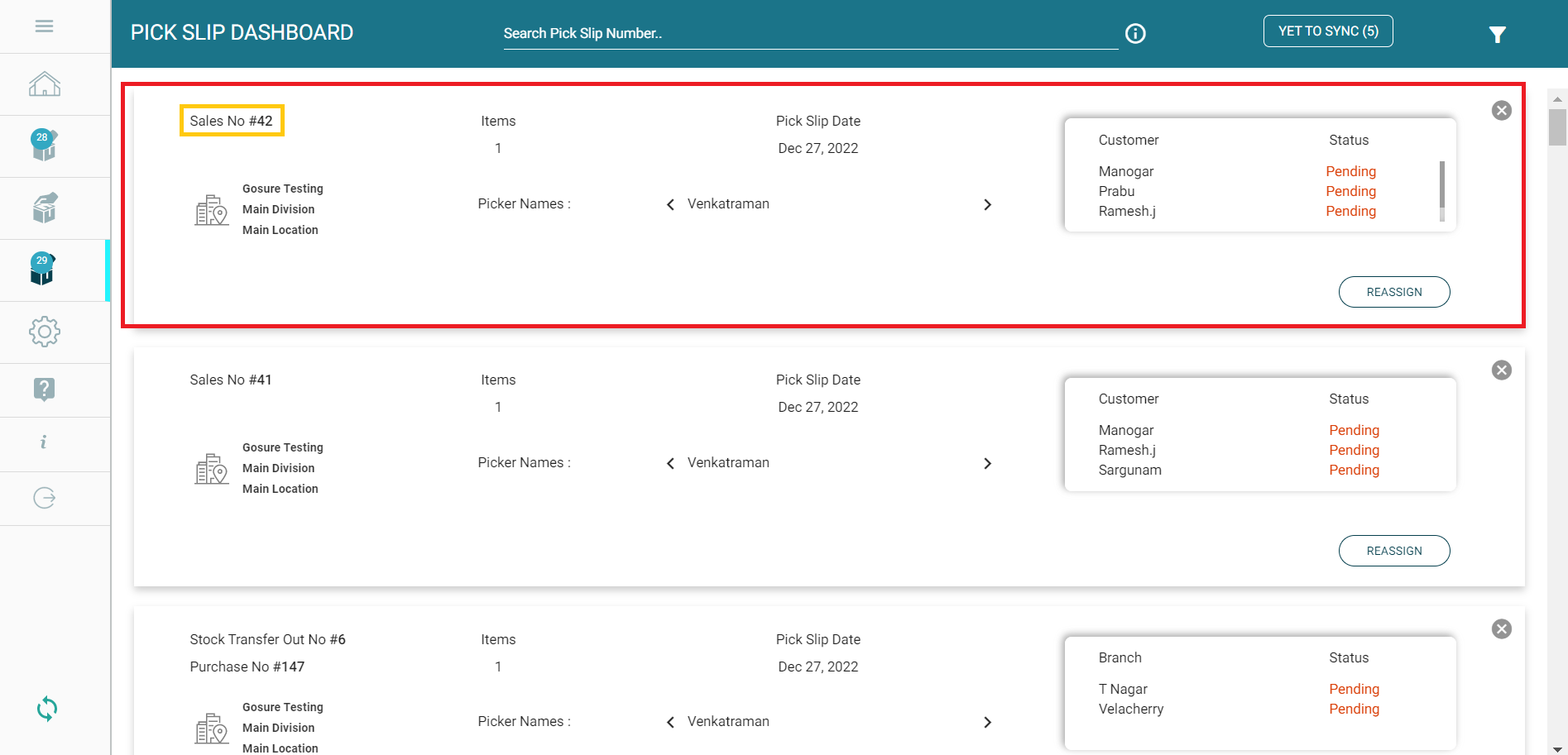Show previous picker name for Sales No #41
Image resolution: width=1568 pixels, height=755 pixels.
(670, 463)
